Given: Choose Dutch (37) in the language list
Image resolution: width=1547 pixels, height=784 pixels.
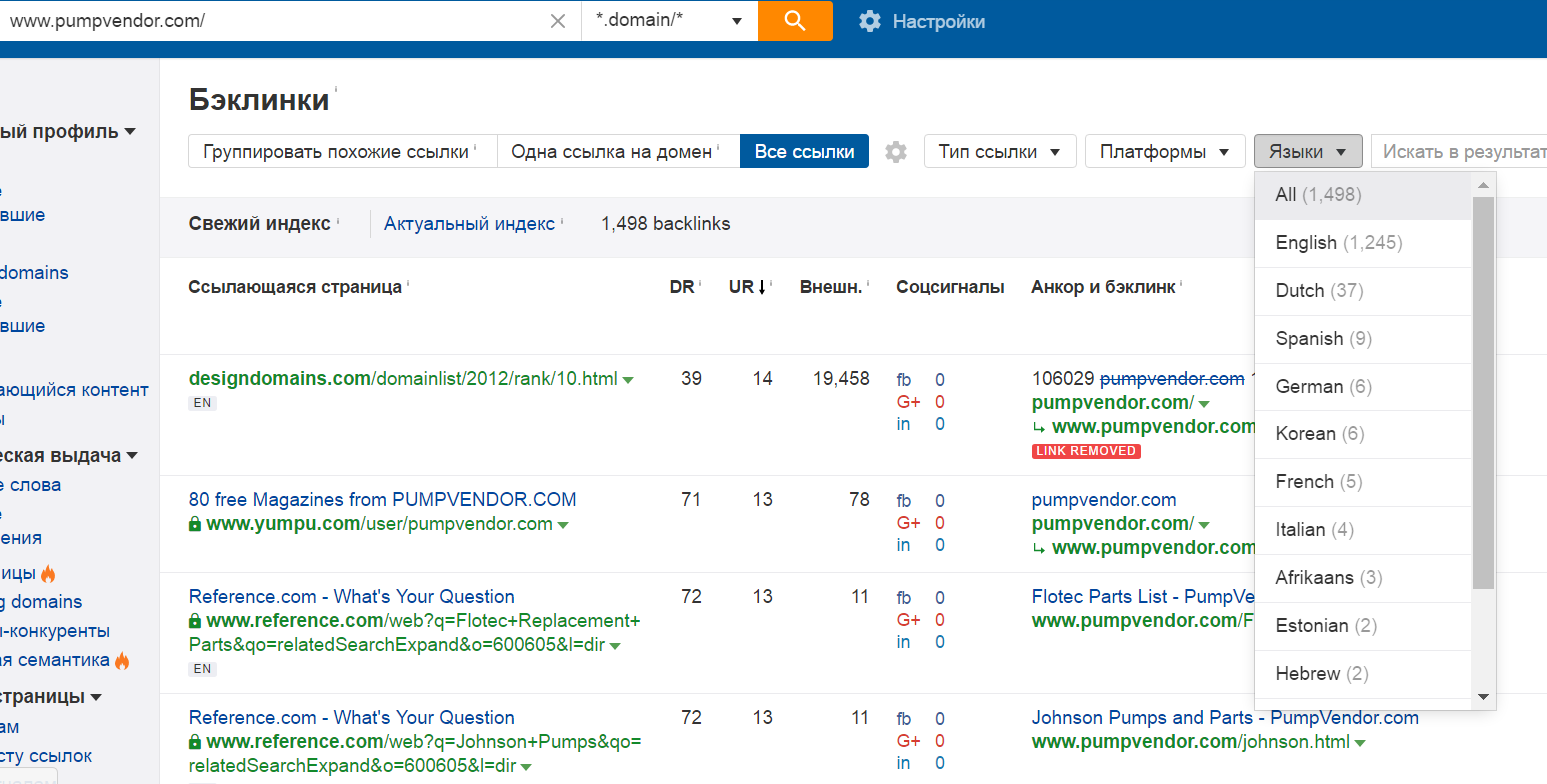Looking at the screenshot, I should (1316, 290).
